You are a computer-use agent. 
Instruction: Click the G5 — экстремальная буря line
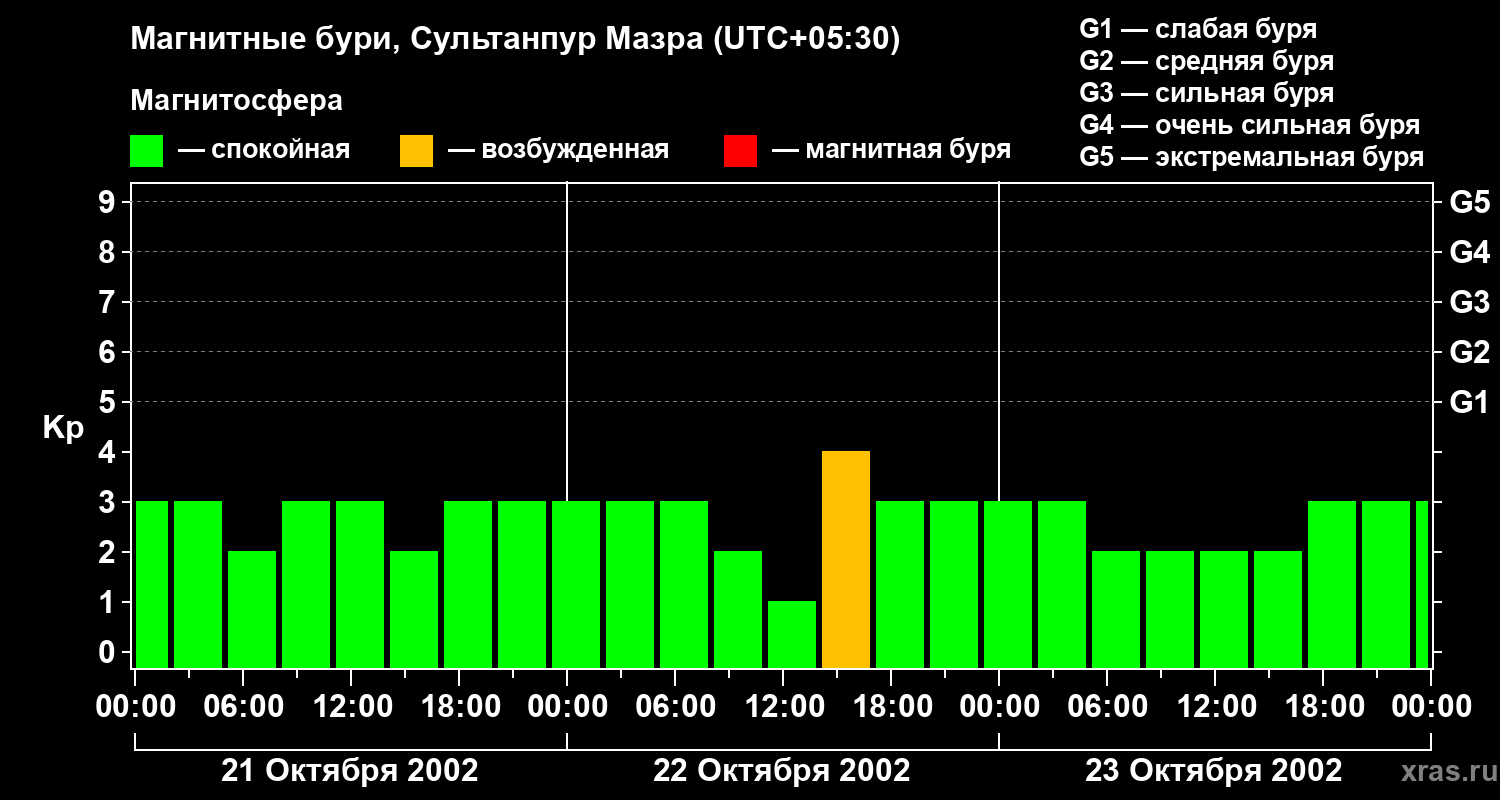point(1251,157)
